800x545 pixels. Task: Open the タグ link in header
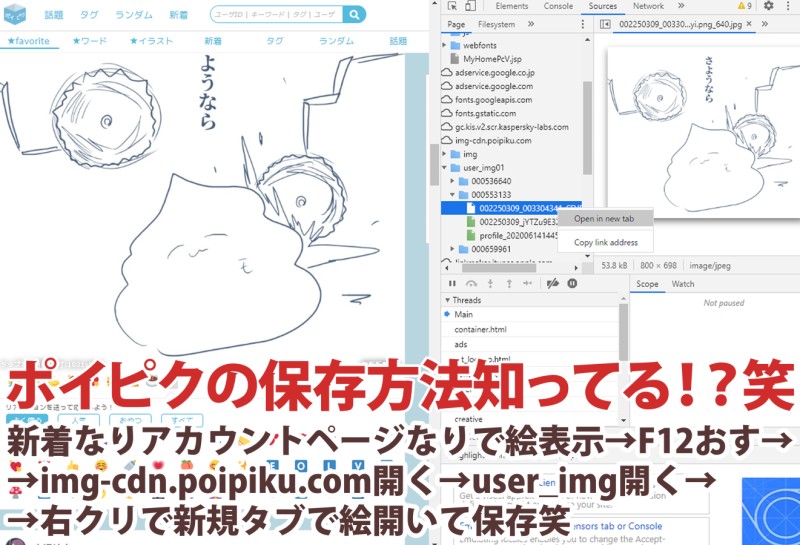pos(89,15)
